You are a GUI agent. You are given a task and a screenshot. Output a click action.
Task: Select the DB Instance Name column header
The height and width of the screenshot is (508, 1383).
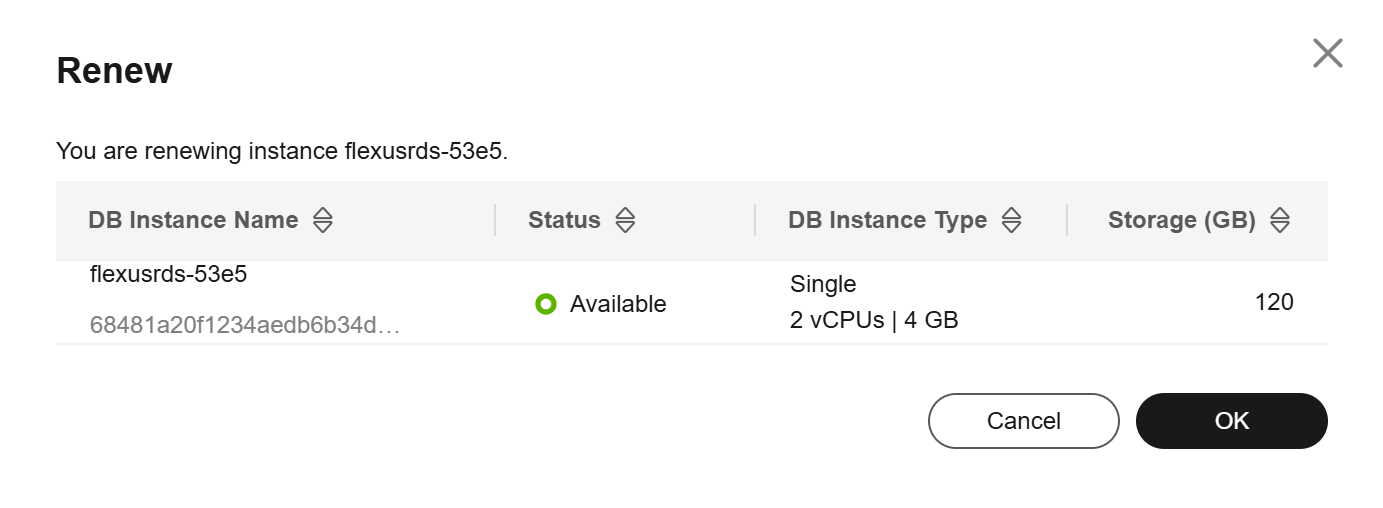click(193, 221)
